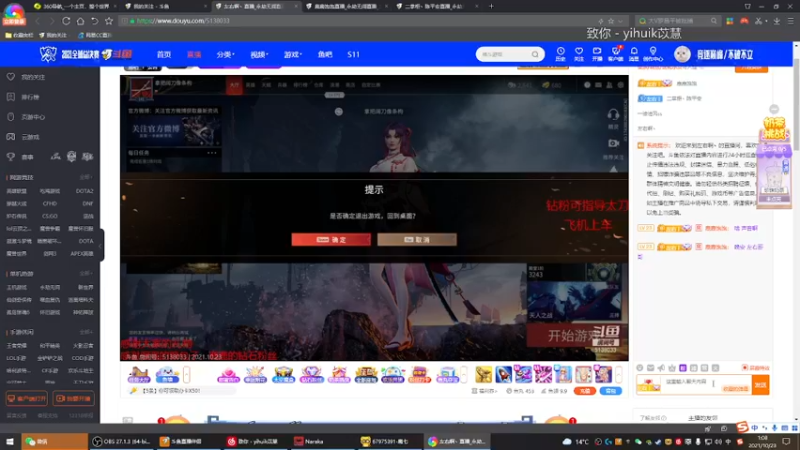800x450 pixels.
Task: Open the 关注 heart icon in header
Action: tap(579, 54)
